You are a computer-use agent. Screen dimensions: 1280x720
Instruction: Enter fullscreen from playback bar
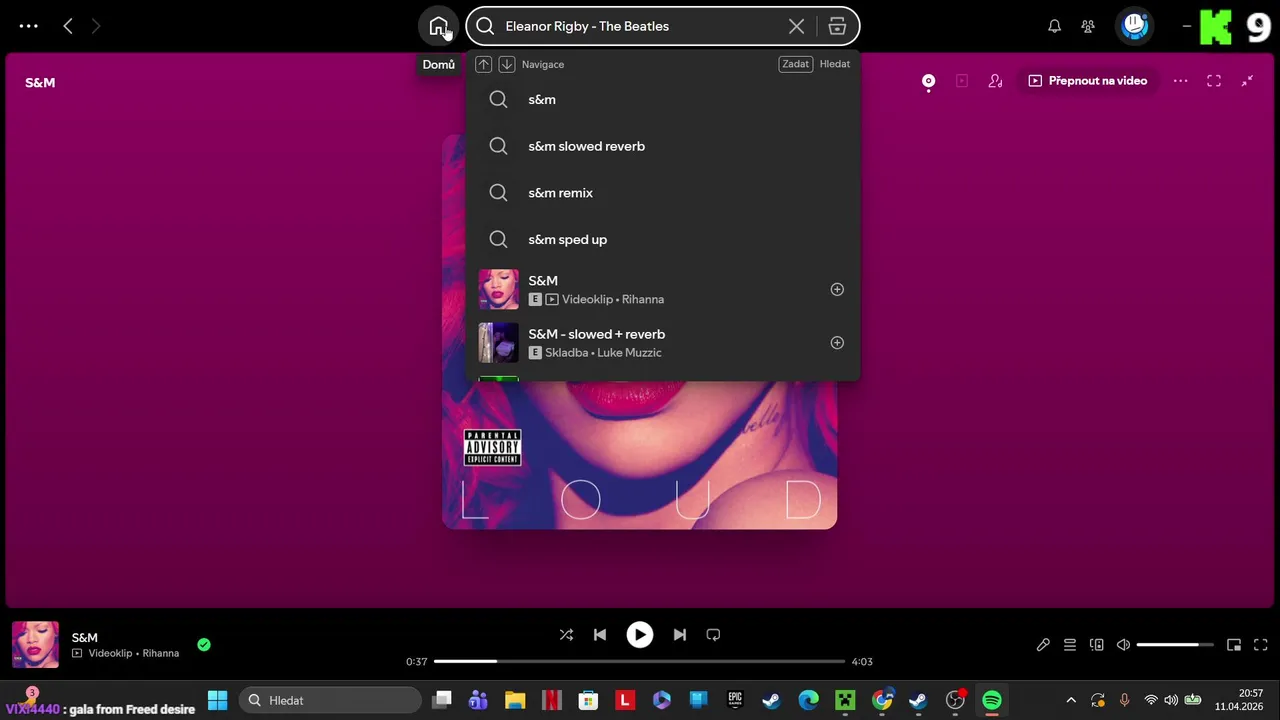click(x=1261, y=645)
